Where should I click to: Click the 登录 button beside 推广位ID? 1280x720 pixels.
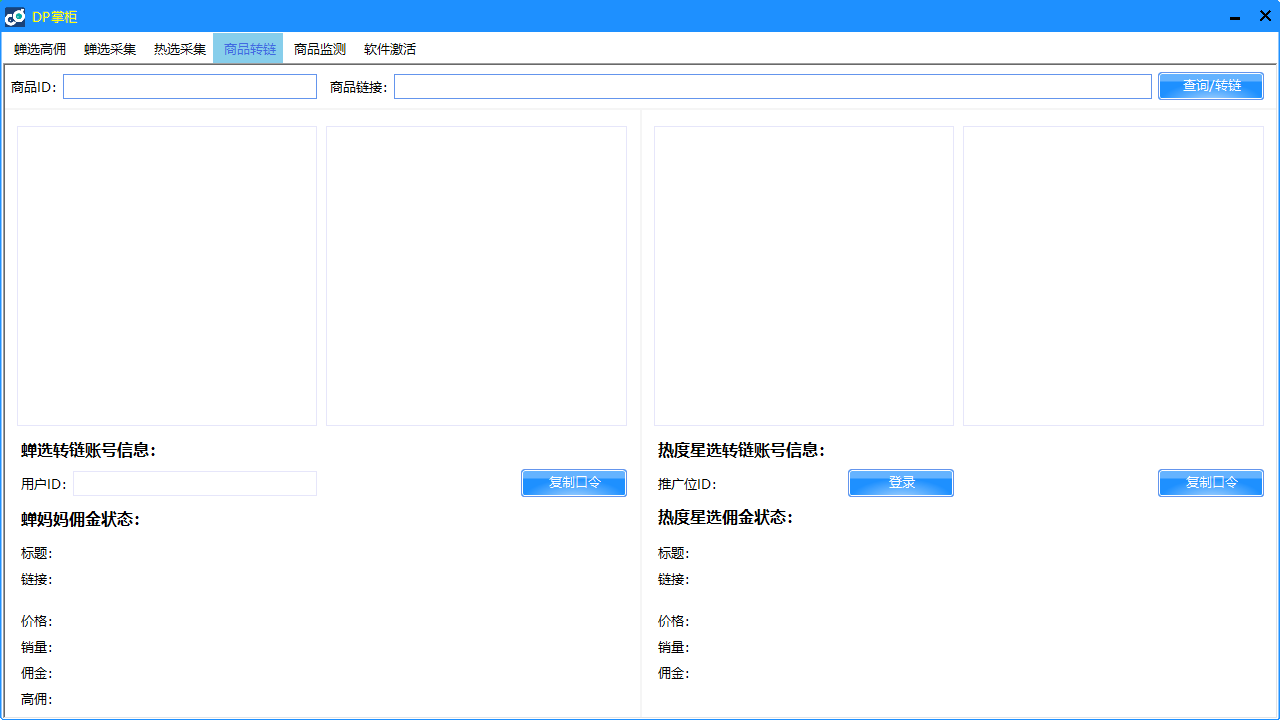(x=901, y=483)
